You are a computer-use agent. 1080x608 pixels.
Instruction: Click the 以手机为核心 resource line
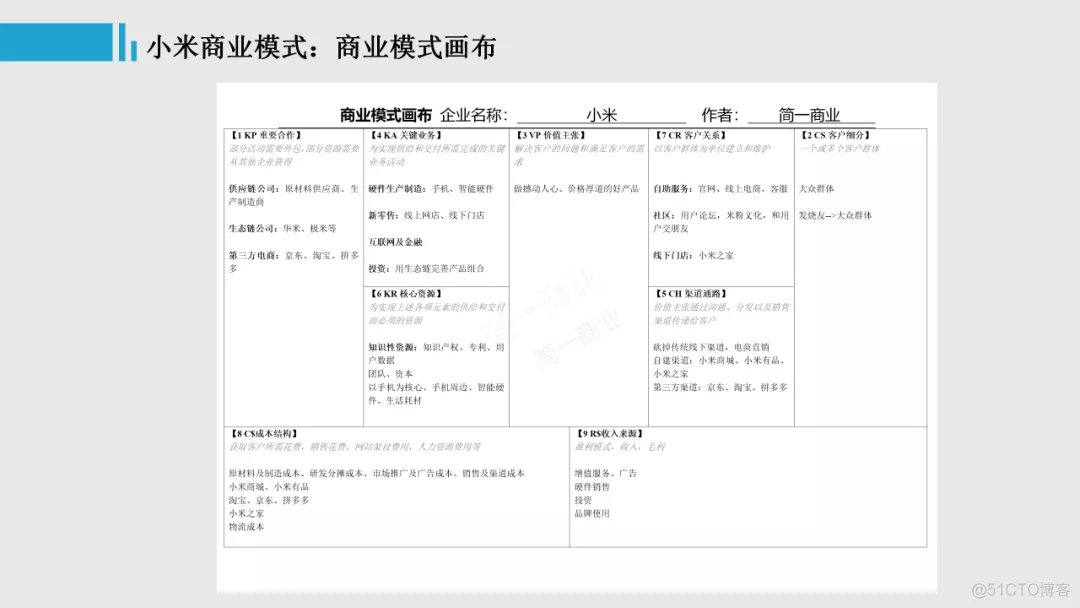pos(437,393)
